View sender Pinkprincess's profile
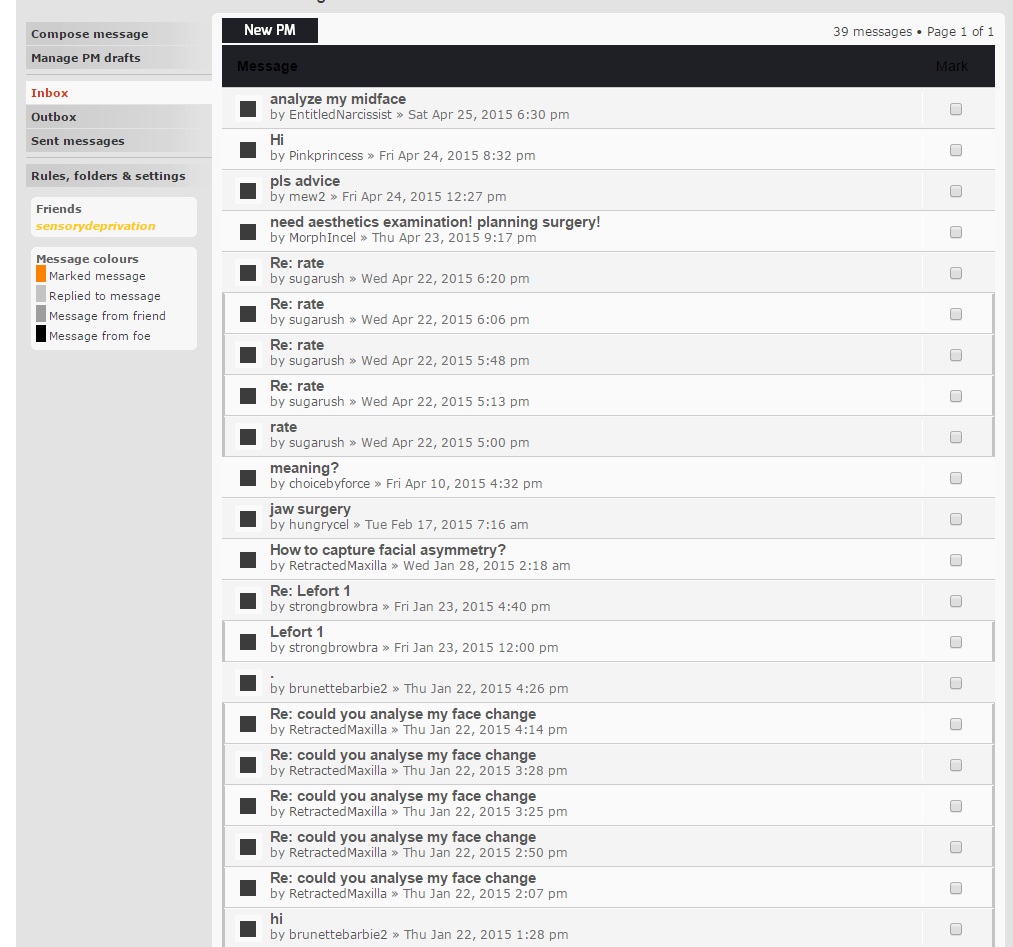1013x947 pixels. [x=326, y=156]
